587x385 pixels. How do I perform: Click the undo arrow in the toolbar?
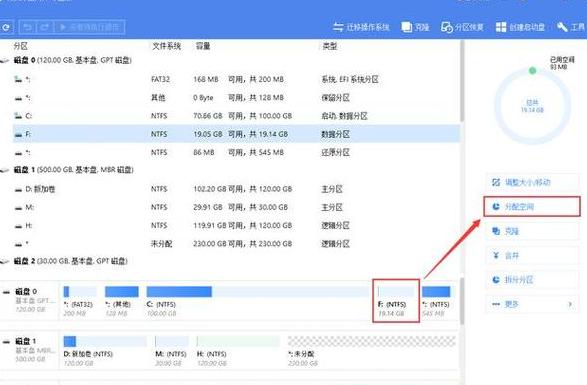click(27, 27)
